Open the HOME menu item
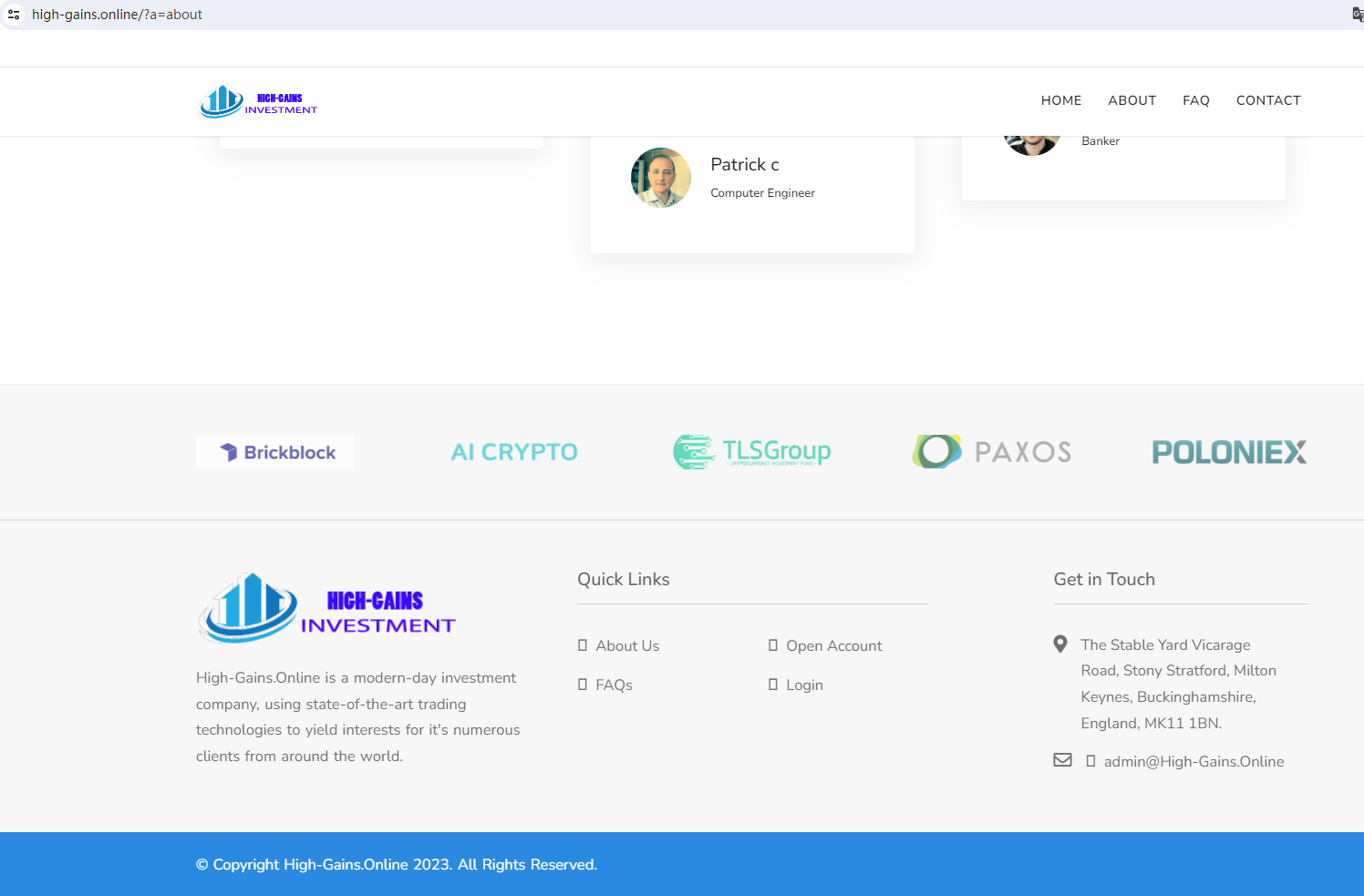Screen dimensions: 1364x896 point(1061,100)
